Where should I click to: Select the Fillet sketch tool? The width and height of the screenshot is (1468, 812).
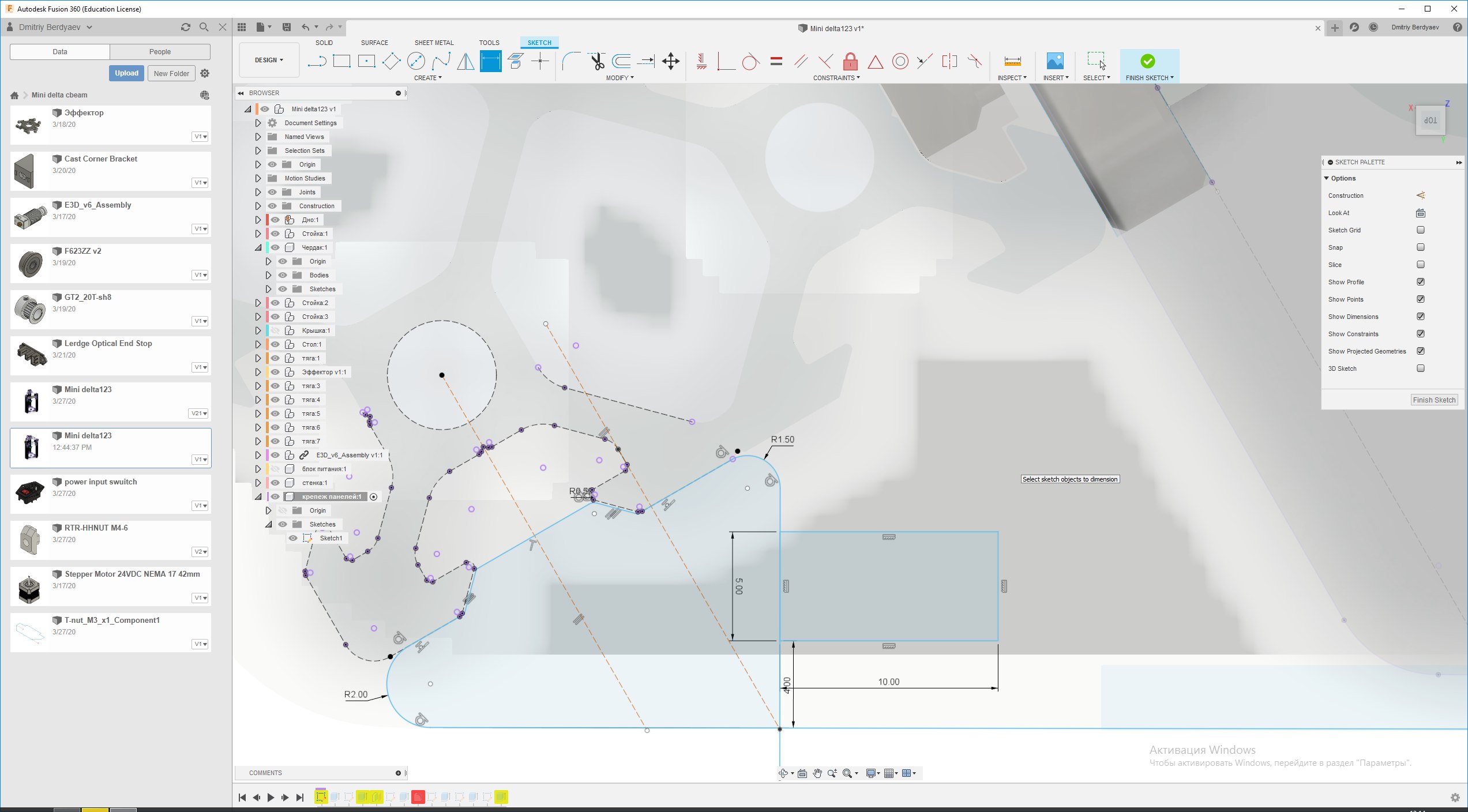coord(570,61)
